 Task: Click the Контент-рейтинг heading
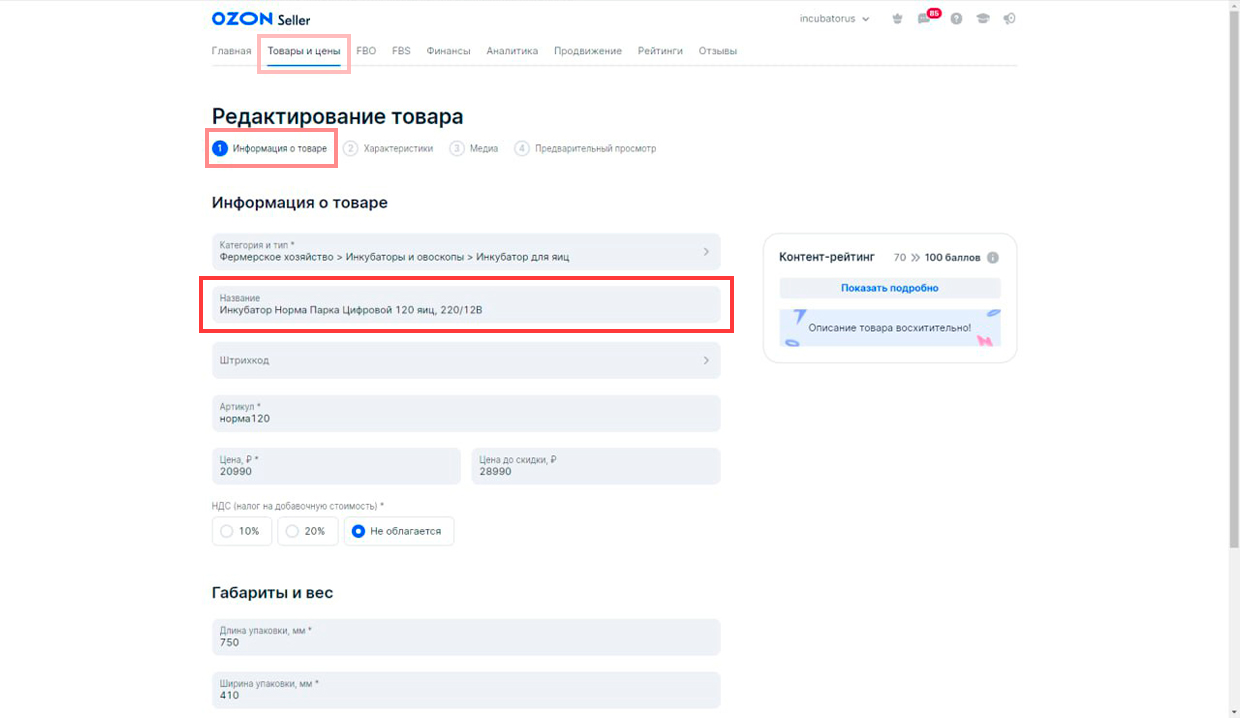point(827,257)
